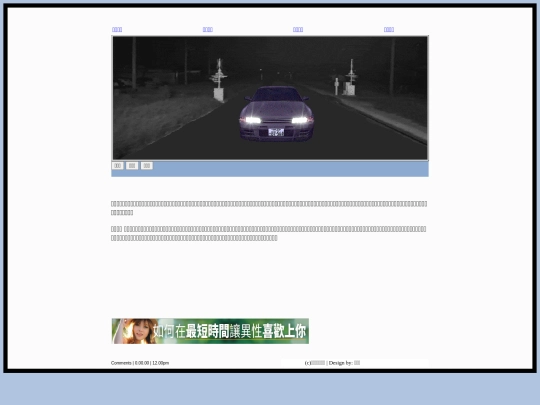Open the third navigation link above the car image

click(x=298, y=30)
